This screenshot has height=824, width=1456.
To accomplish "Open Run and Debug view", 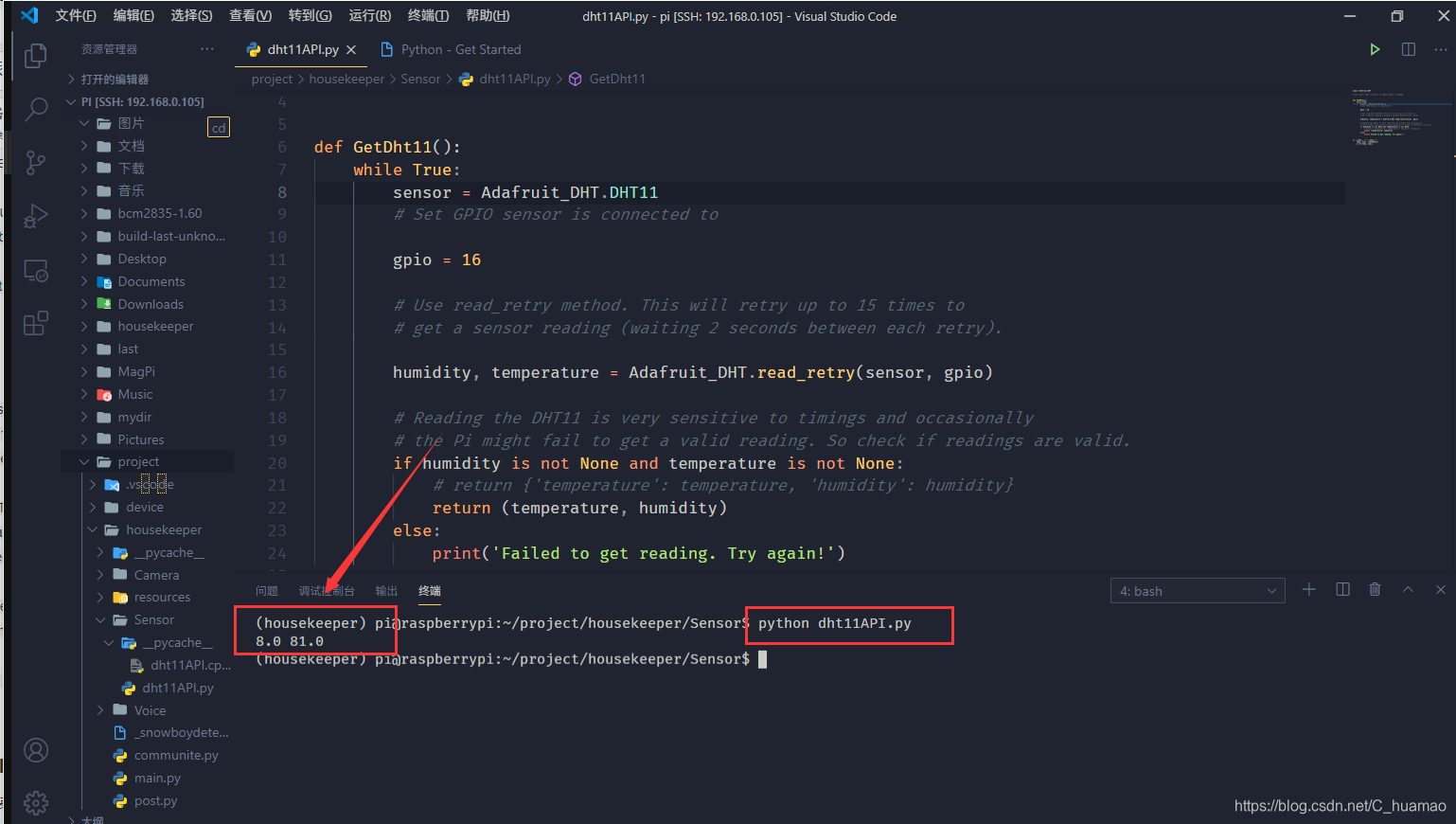I will (36, 217).
